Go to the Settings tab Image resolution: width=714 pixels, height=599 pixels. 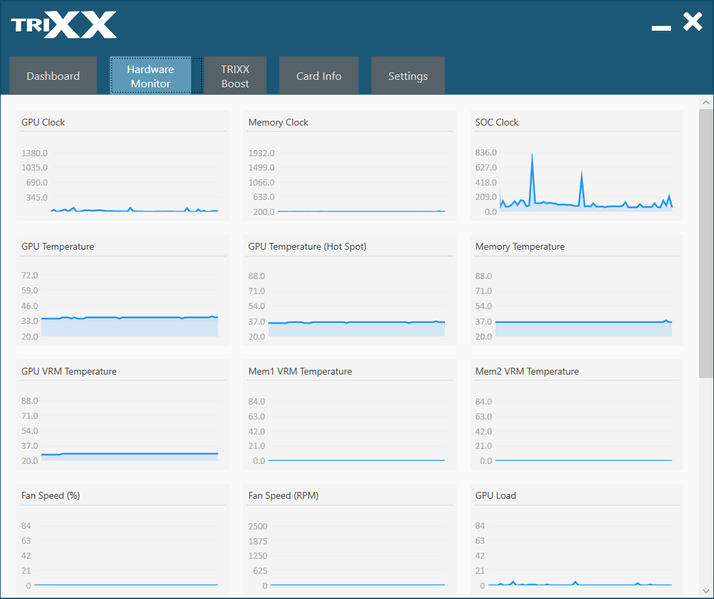[408, 76]
